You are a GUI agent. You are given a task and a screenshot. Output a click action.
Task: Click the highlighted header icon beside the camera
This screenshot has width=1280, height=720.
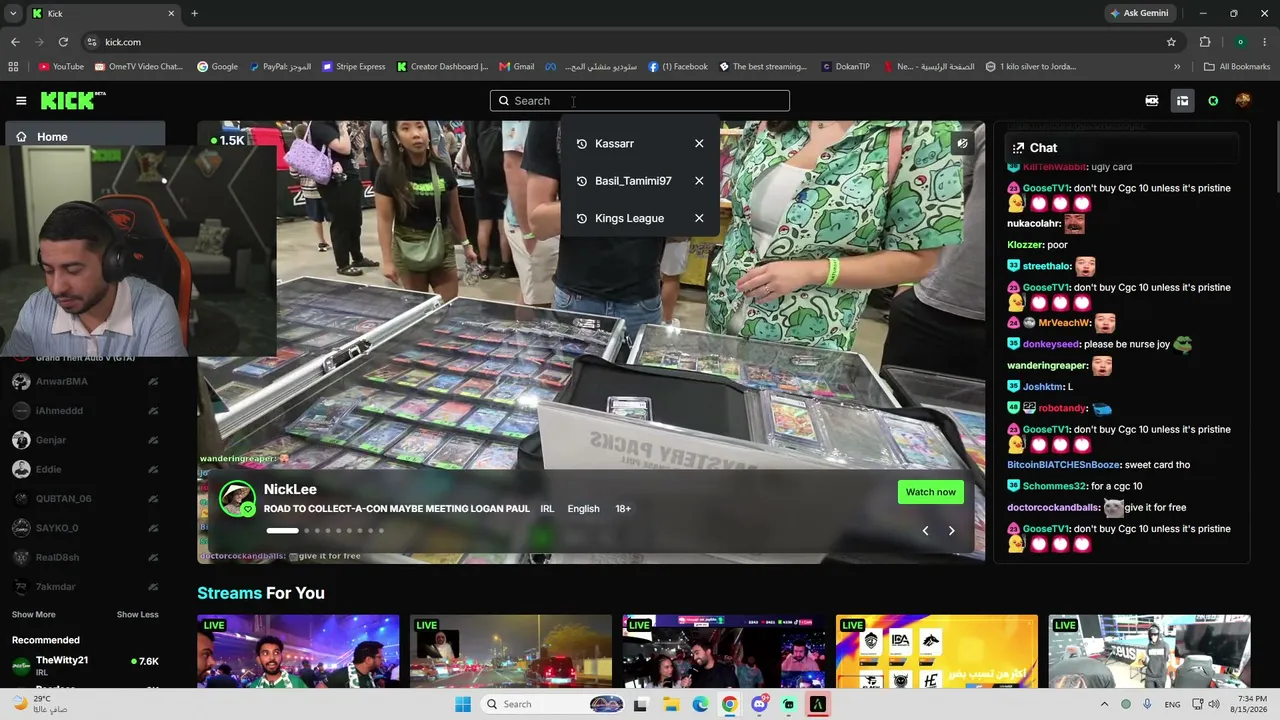coord(1182,100)
